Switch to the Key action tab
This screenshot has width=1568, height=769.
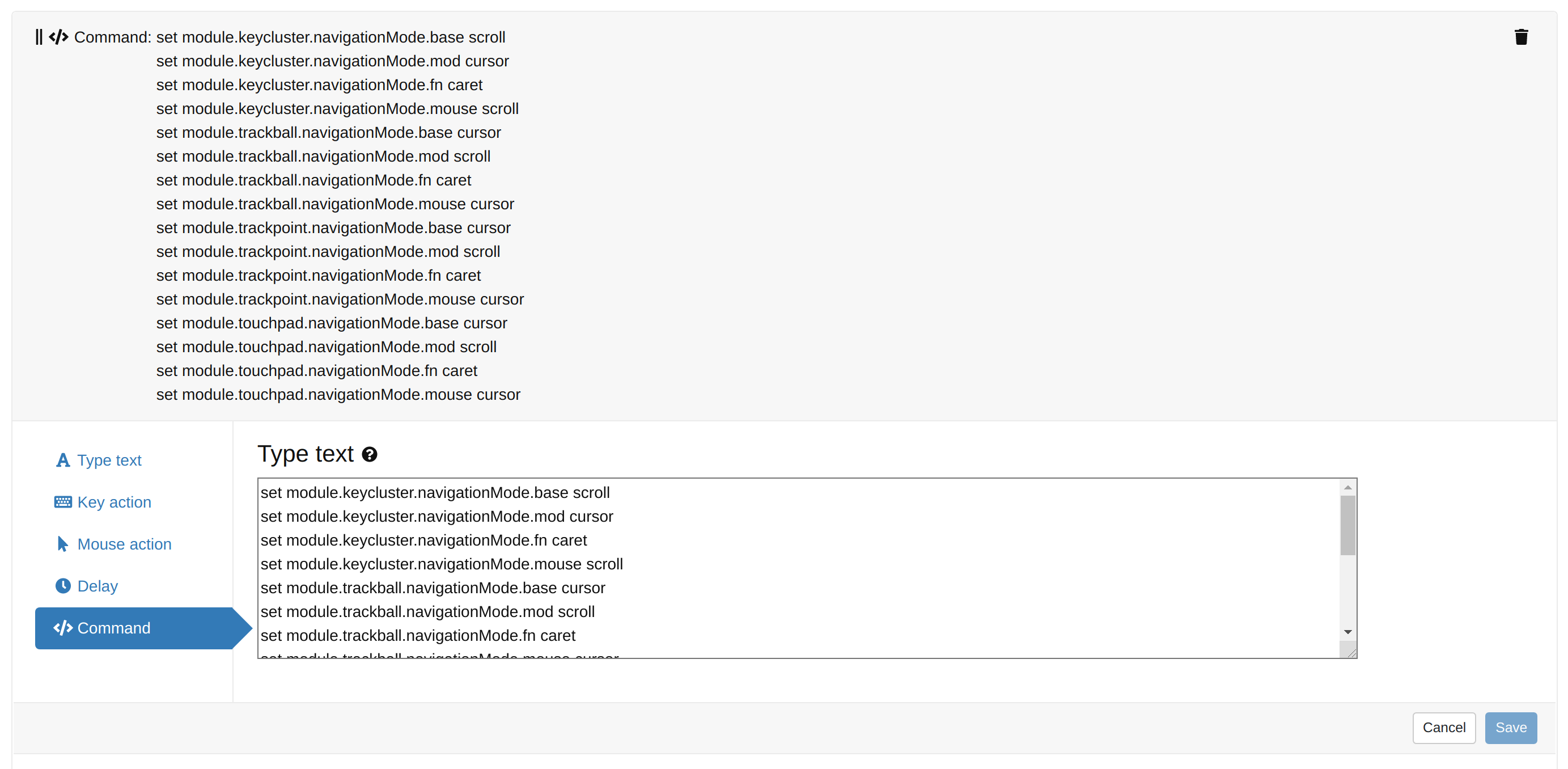(115, 502)
